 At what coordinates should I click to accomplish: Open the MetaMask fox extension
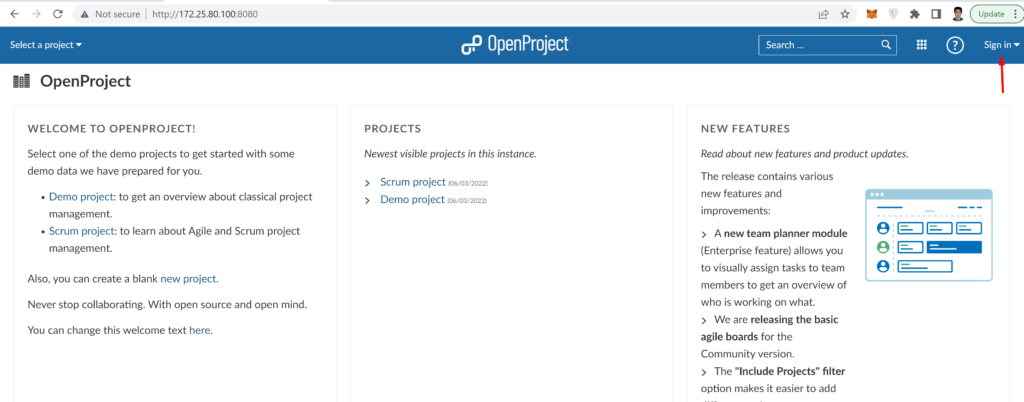click(872, 14)
